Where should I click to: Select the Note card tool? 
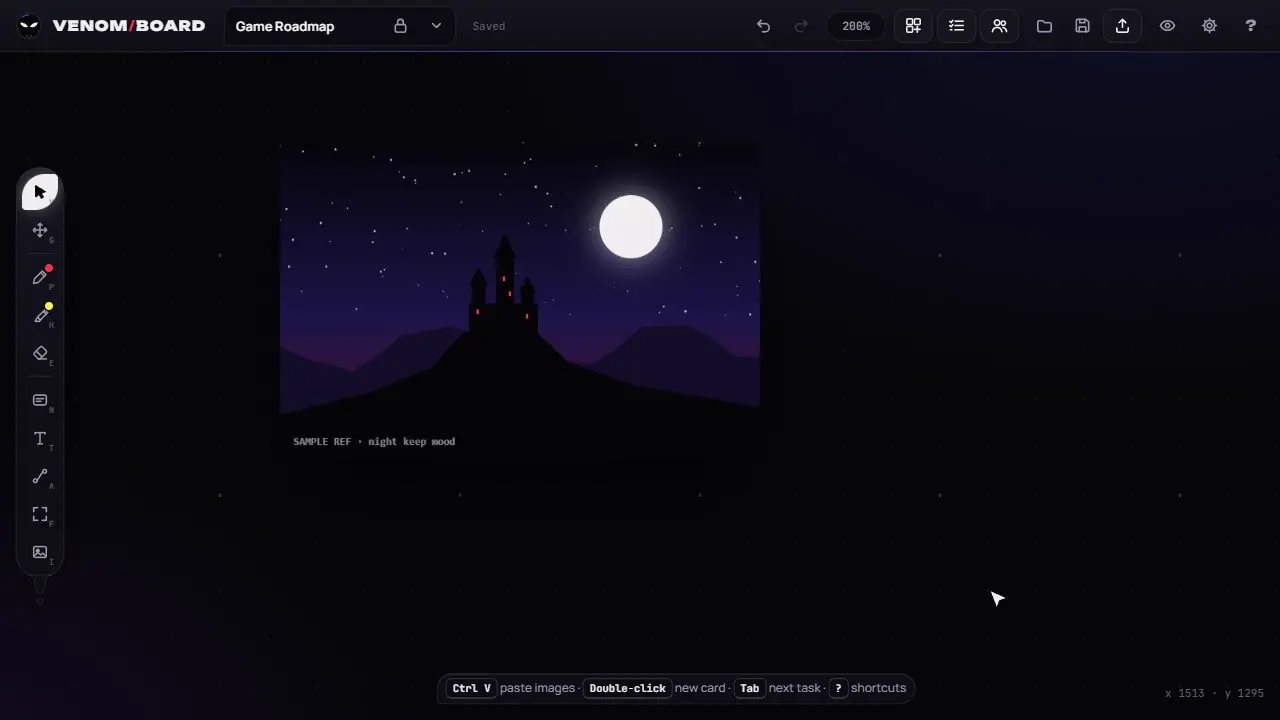point(40,401)
